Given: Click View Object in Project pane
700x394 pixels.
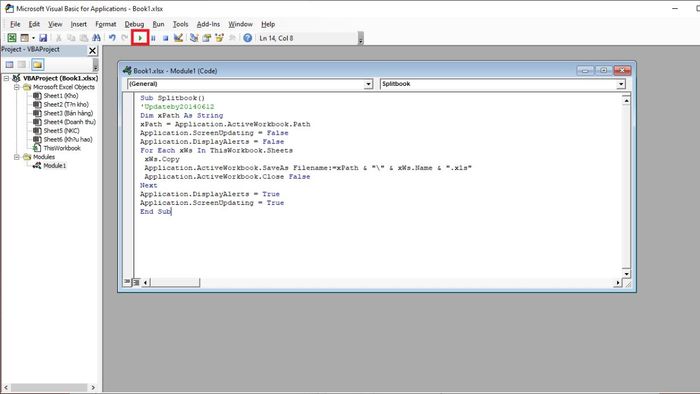Looking at the screenshot, I should pos(21,65).
